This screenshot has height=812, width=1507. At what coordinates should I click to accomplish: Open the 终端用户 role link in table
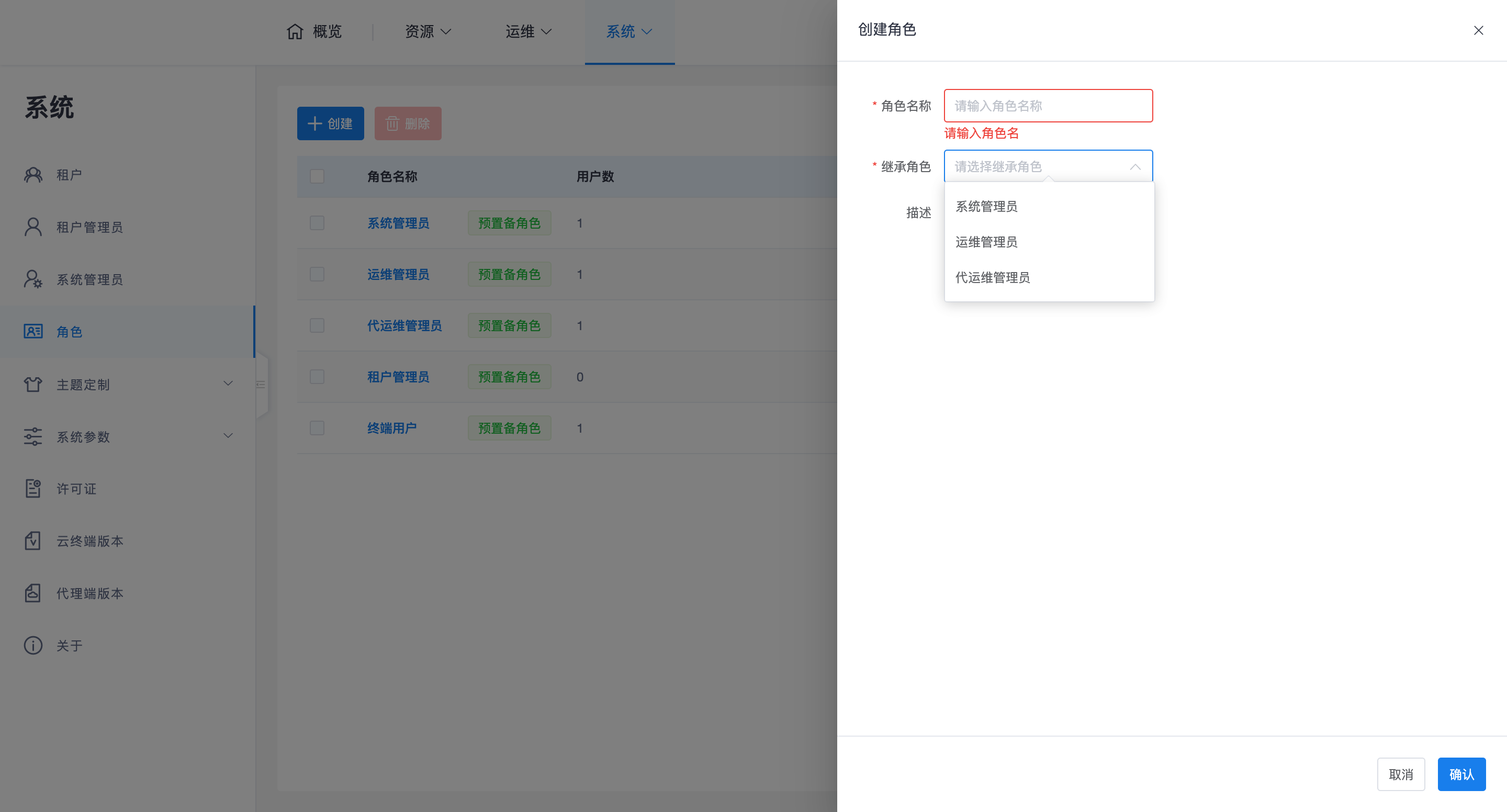pyautogui.click(x=392, y=427)
